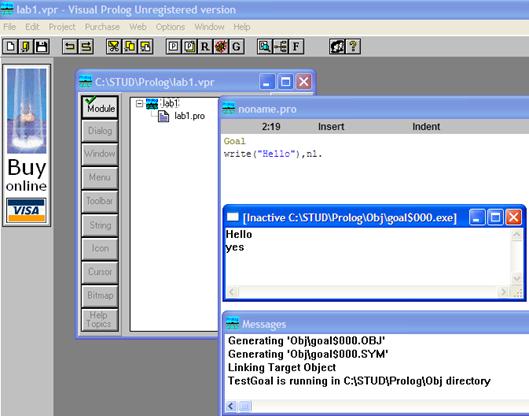Click the magnifier browse toolbar icon
The height and width of the screenshot is (416, 529).
tap(265, 47)
